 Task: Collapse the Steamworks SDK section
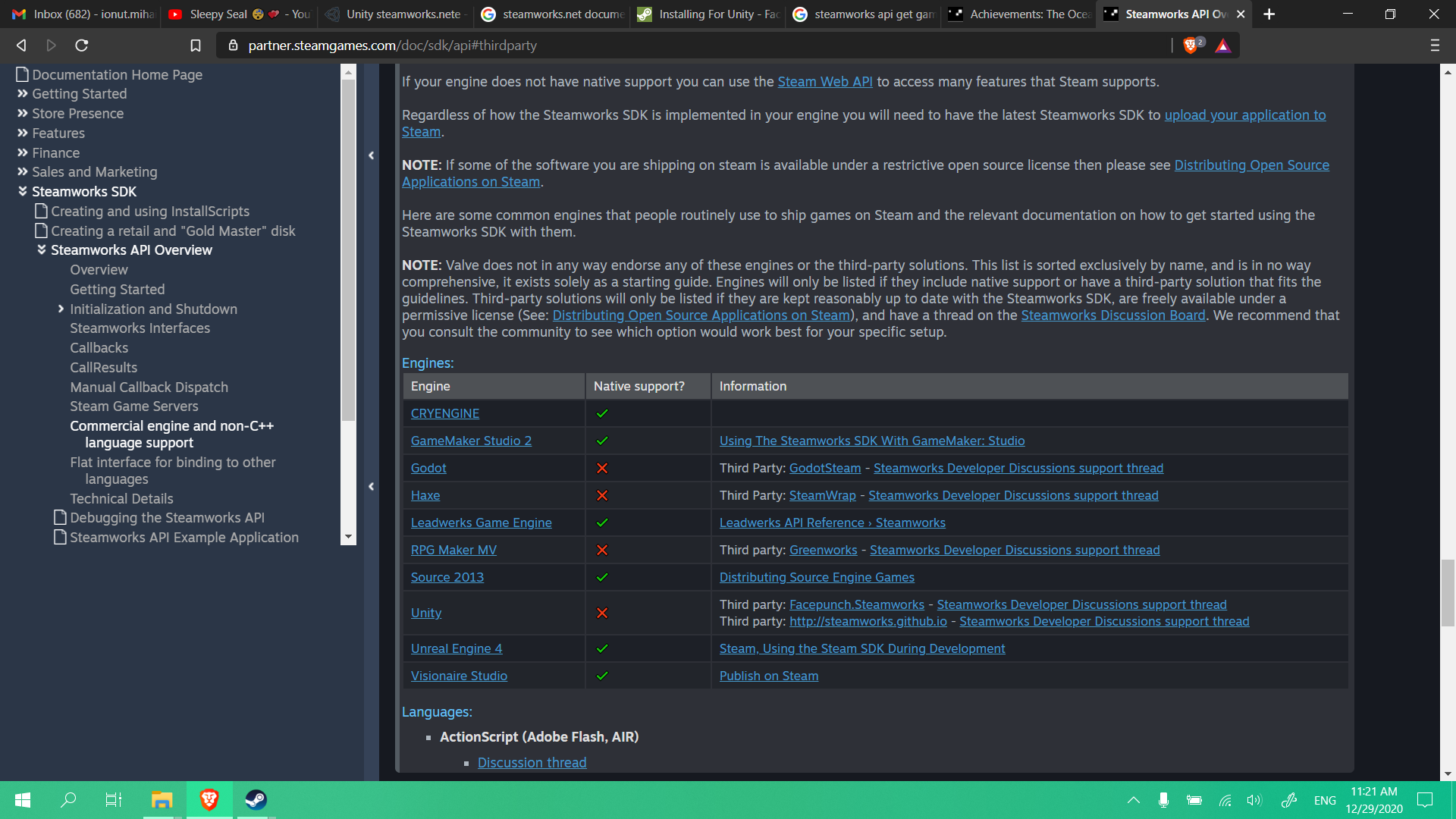click(22, 191)
